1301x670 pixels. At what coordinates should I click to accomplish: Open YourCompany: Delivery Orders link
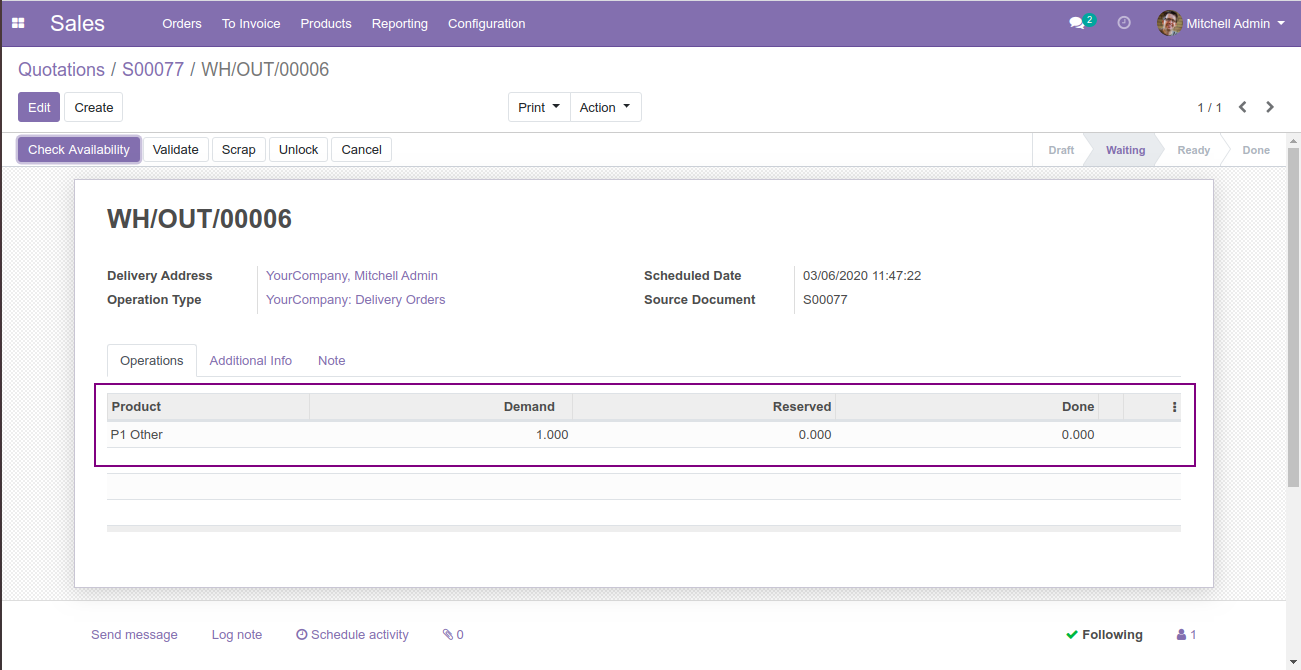click(356, 300)
